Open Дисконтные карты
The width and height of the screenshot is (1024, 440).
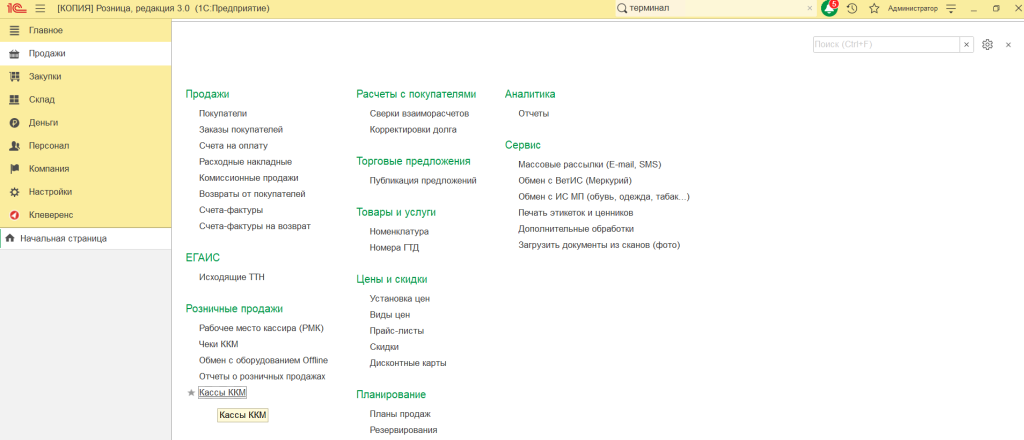coord(408,363)
